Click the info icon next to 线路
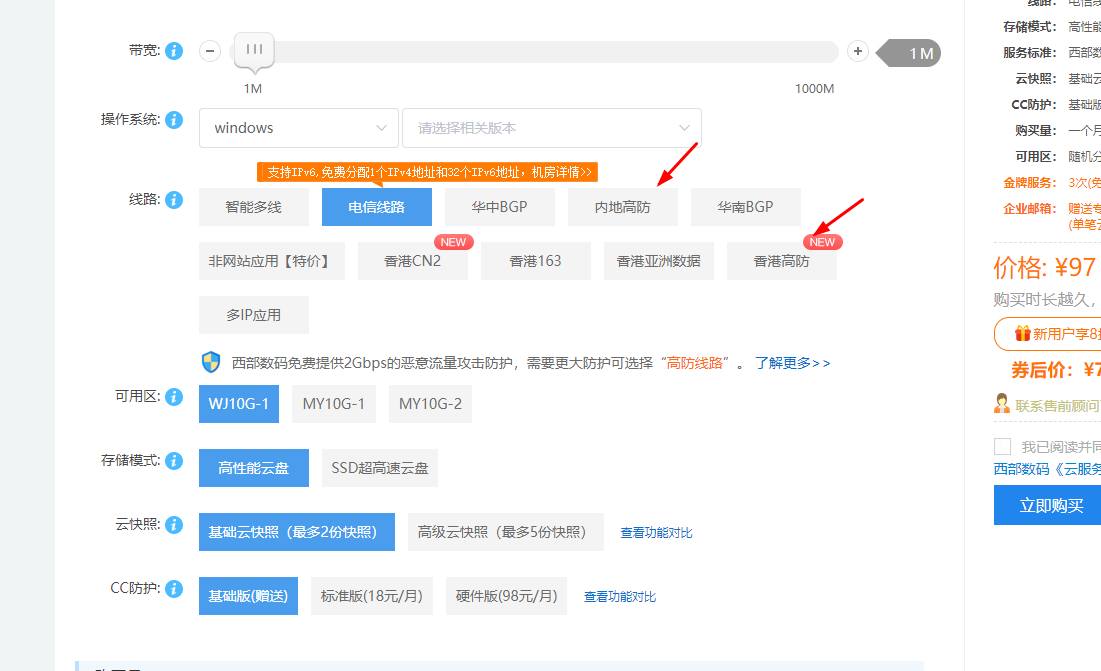Viewport: 1101px width, 671px height. tap(174, 200)
